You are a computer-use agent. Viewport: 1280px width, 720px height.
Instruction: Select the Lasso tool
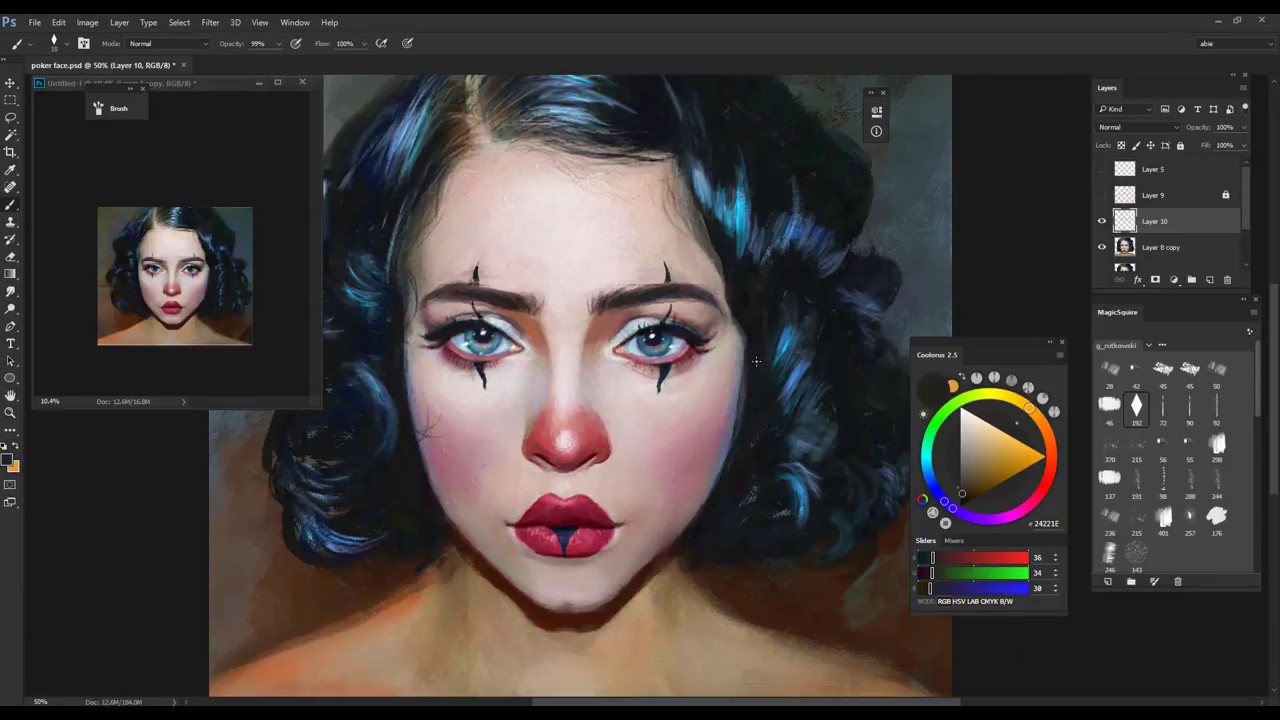pos(10,117)
